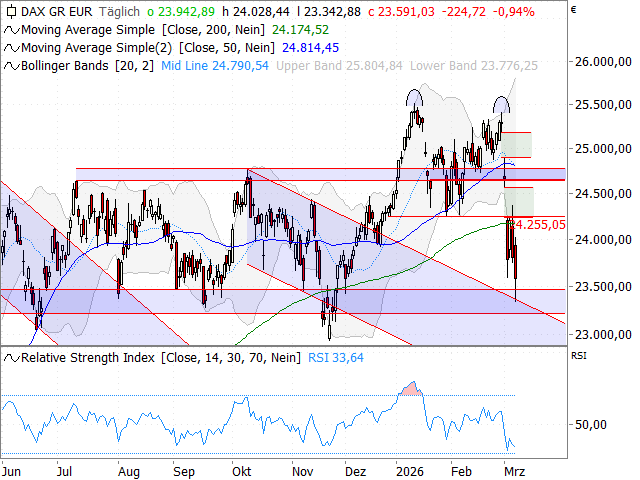Viewport: 640px width, 480px height.
Task: Click the 23.500,00 price axis label
Action: [x=603, y=287]
